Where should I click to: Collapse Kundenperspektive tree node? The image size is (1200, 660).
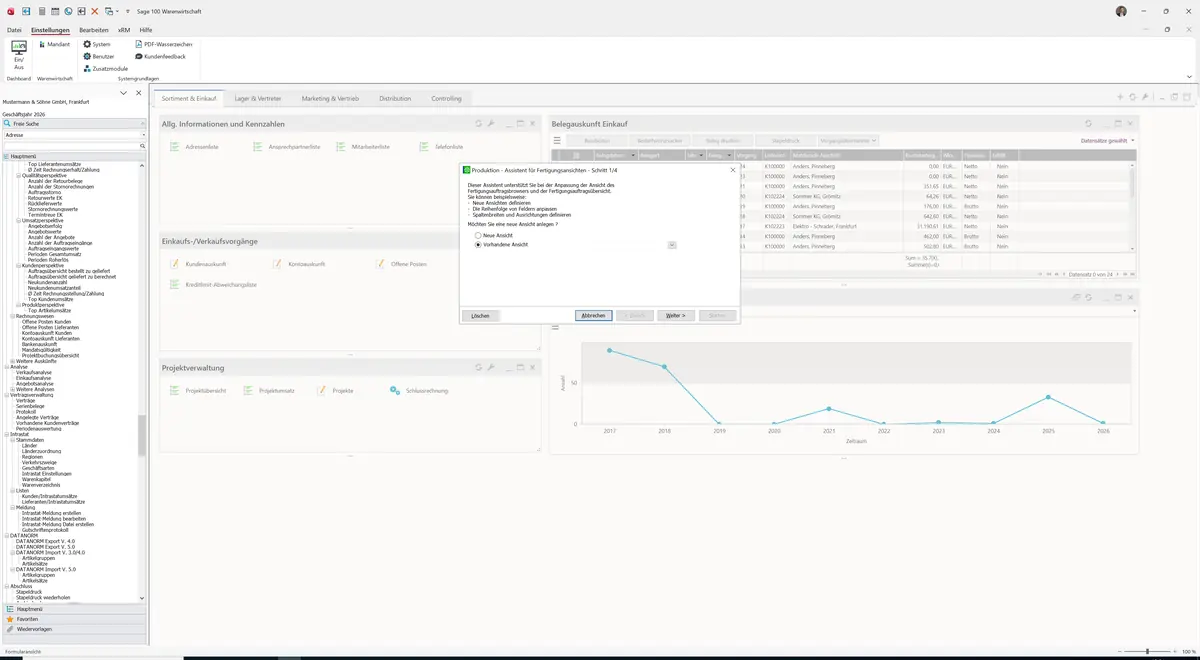[x=19, y=265]
